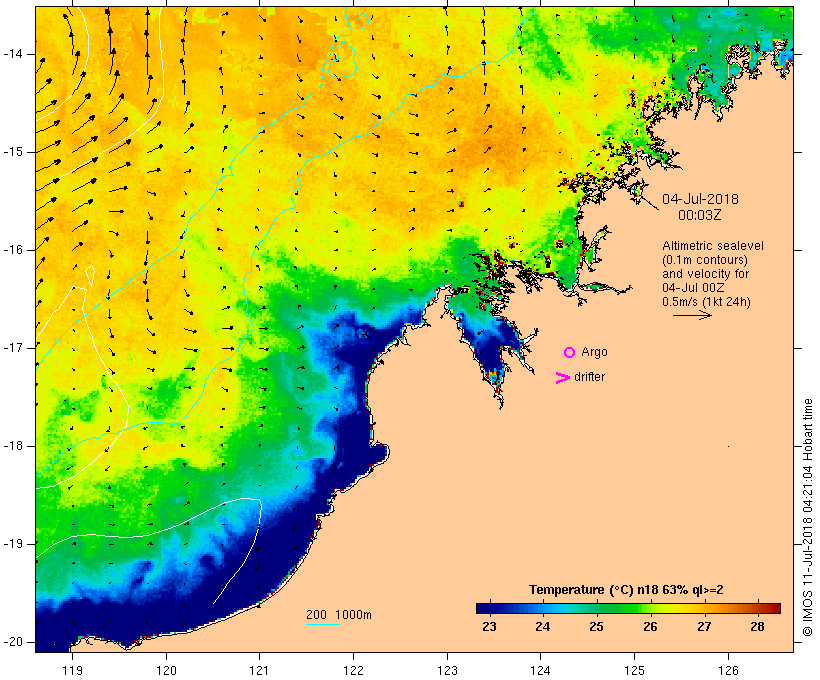This screenshot has width=820, height=680.
Task: Click the -14 latitude axis label
Action: (12, 54)
